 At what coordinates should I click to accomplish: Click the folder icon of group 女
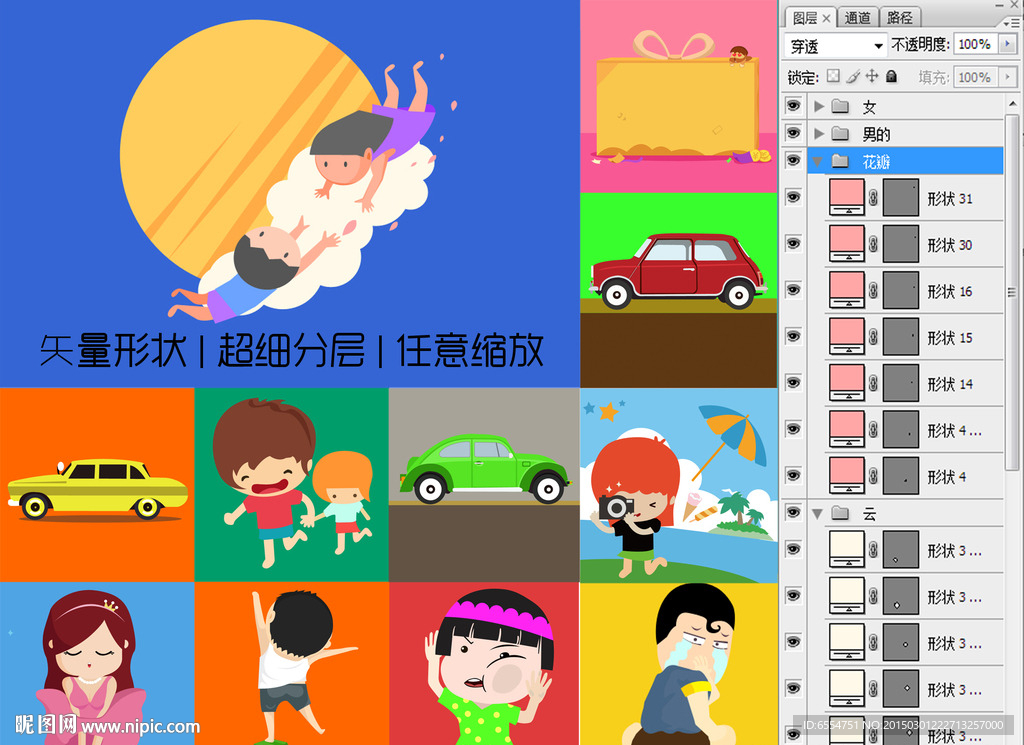840,106
